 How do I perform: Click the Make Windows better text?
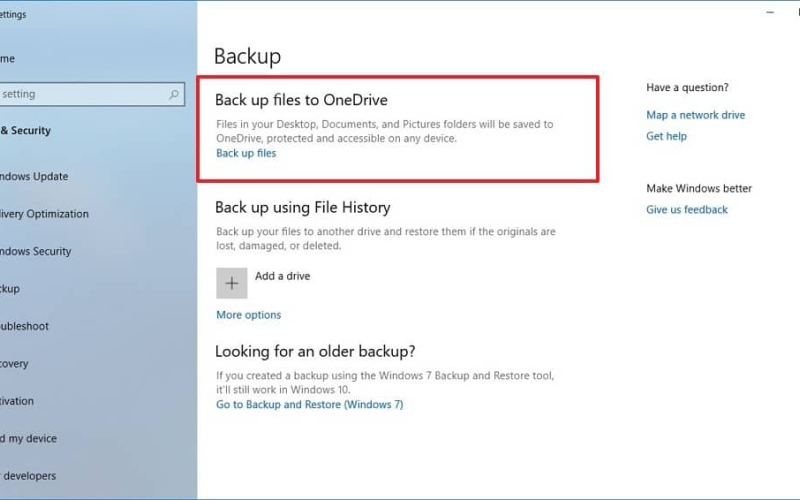pos(699,188)
